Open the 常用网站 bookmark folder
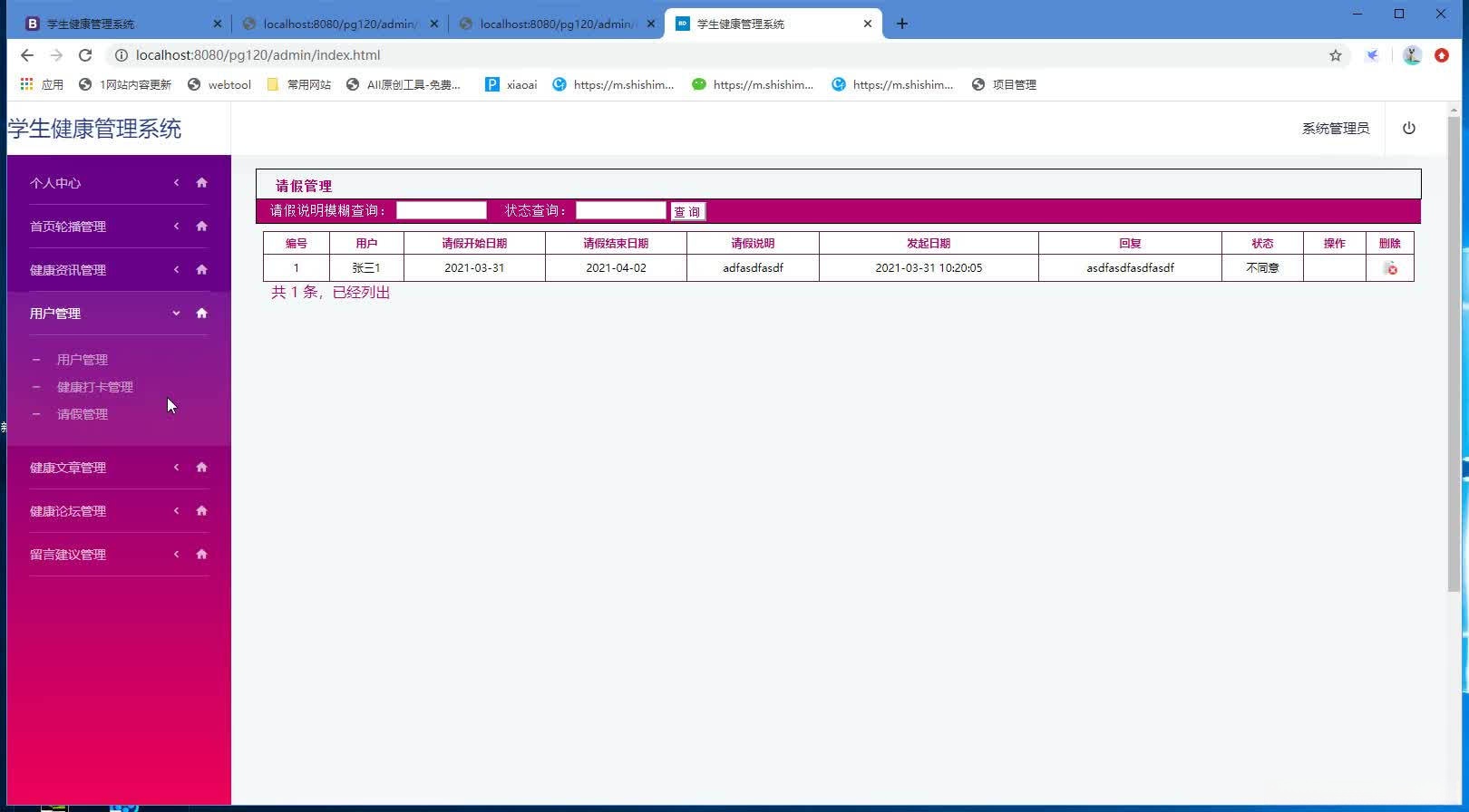 pos(299,84)
